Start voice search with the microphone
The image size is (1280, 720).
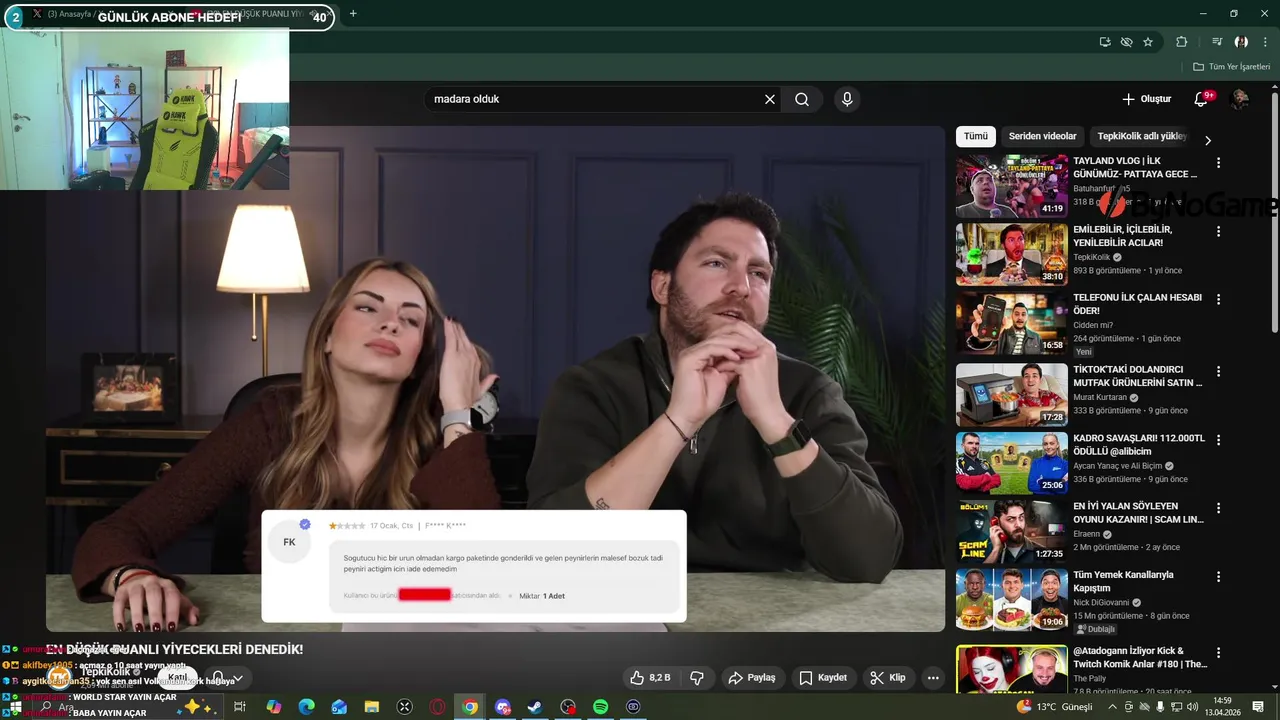tap(847, 99)
